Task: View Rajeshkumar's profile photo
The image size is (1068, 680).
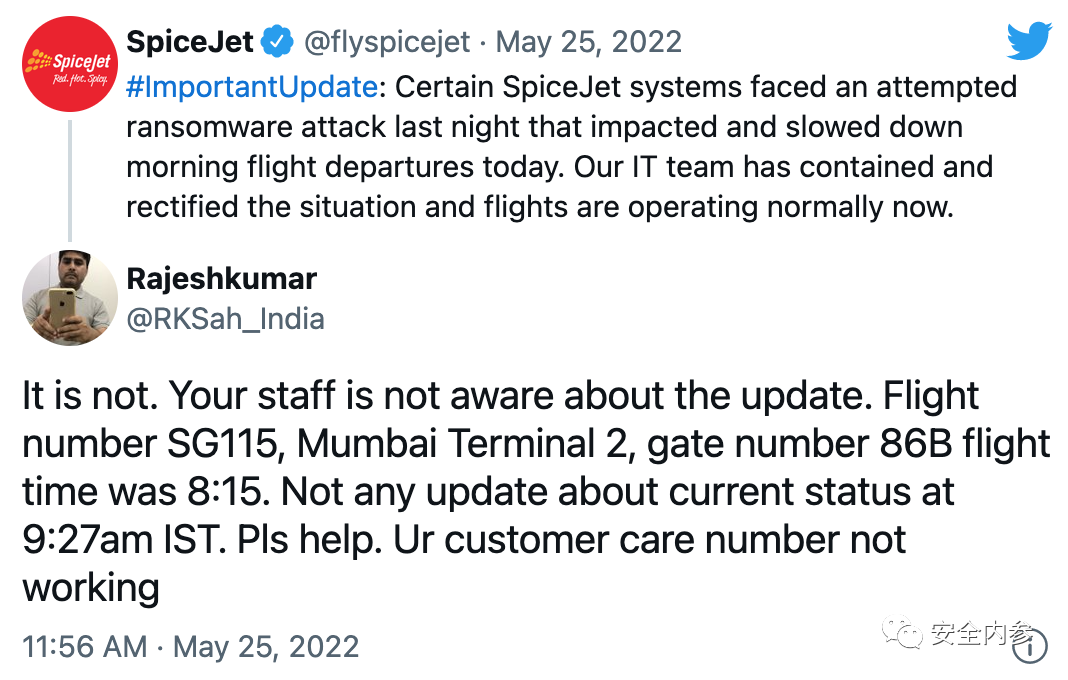Action: pyautogui.click(x=69, y=297)
